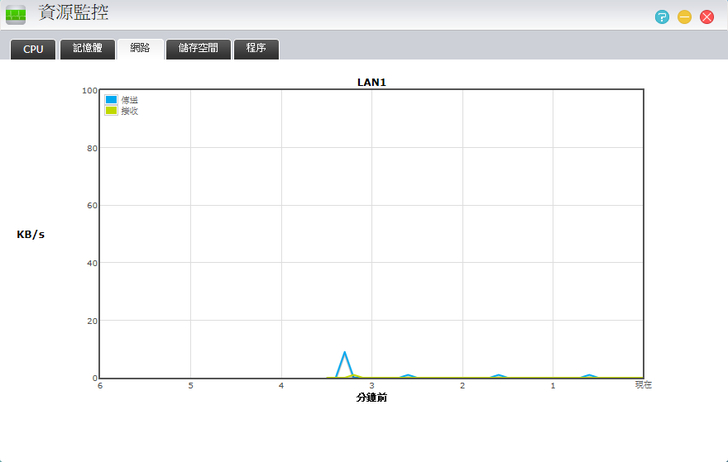The width and height of the screenshot is (728, 462).
Task: Click the 80 value on Y axis
Action: tap(92, 148)
